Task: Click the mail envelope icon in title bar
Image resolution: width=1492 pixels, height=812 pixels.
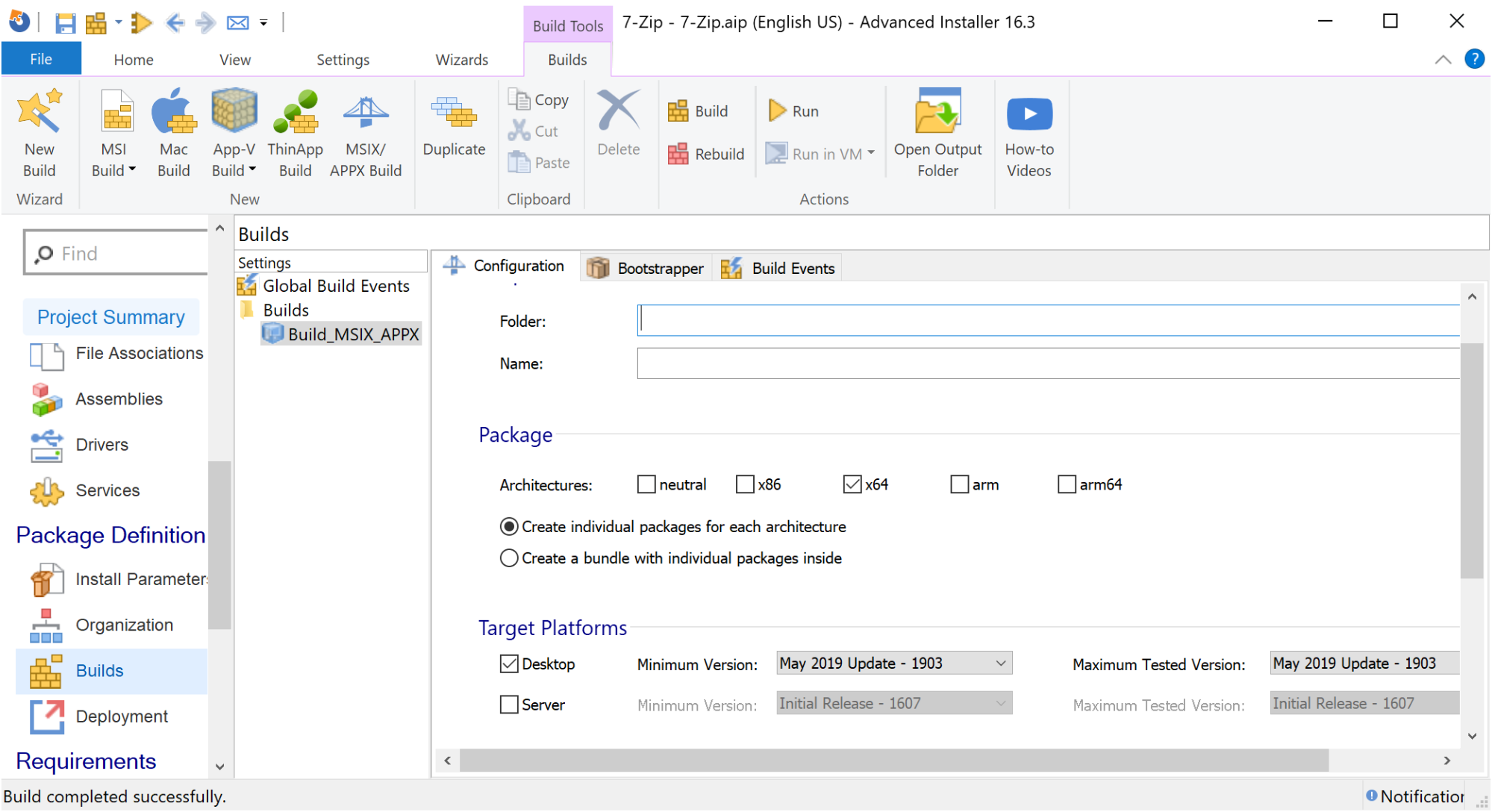Action: coord(238,22)
